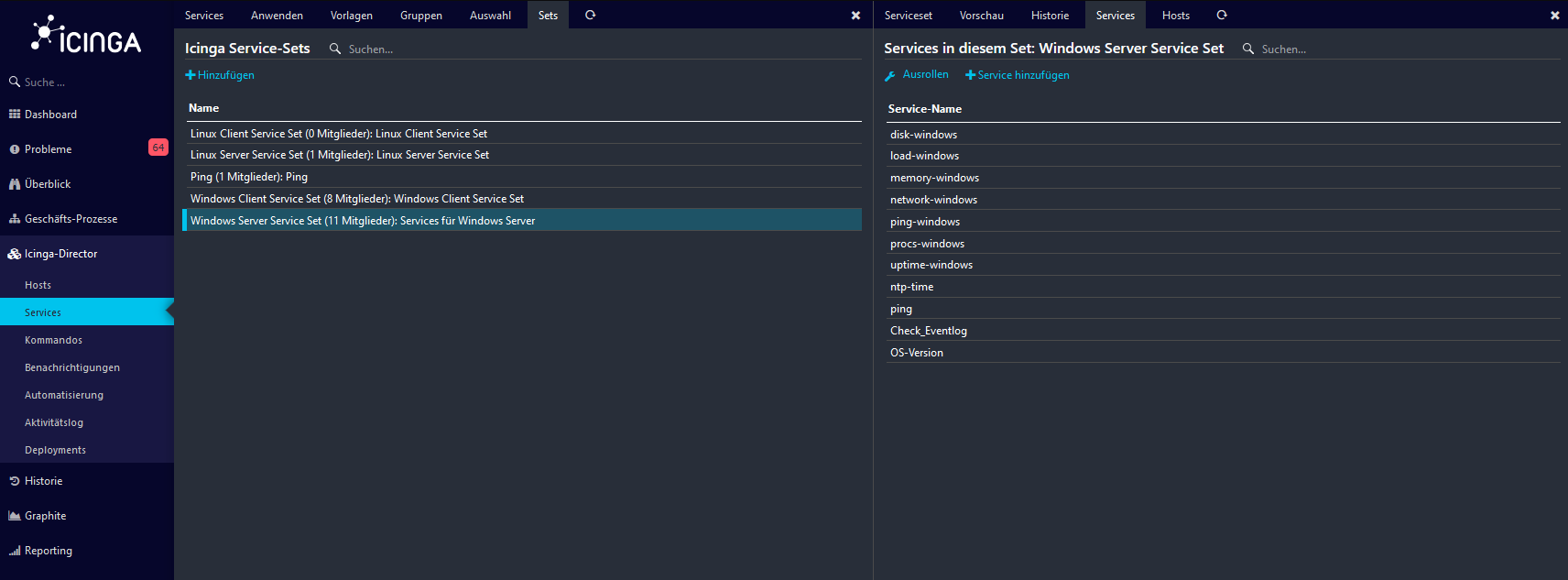Open Aktivitätslog in sidebar
Screen dimensions: 1568x580
[87, 422]
